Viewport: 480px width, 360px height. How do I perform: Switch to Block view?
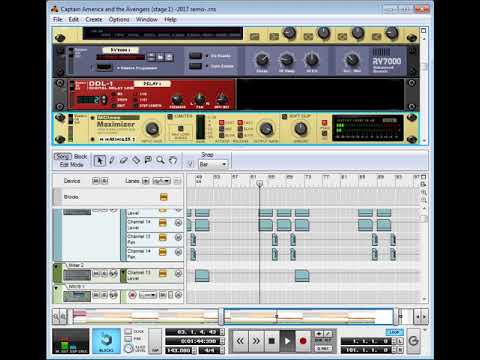click(80, 156)
